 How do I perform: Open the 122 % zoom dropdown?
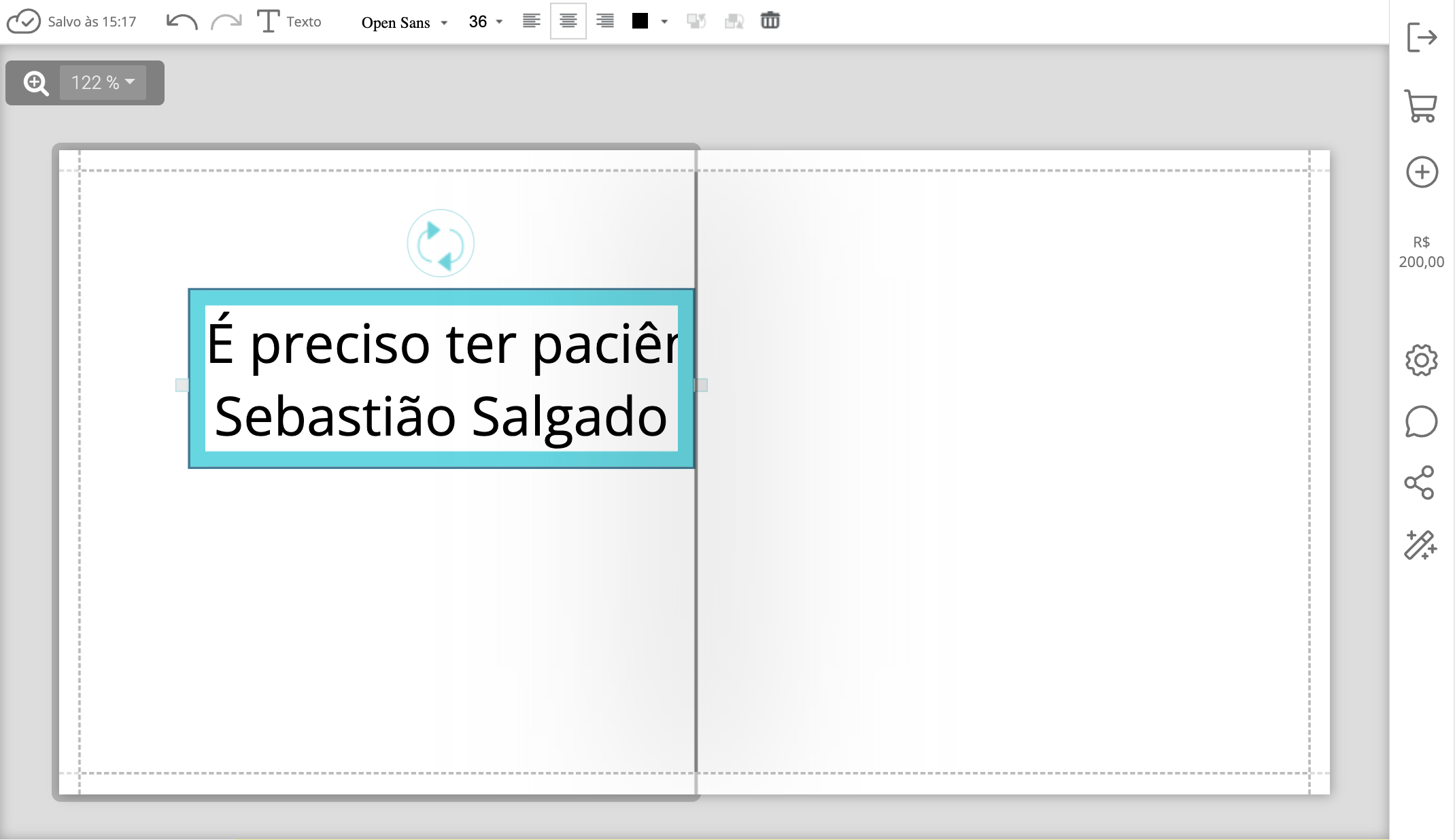[x=103, y=82]
